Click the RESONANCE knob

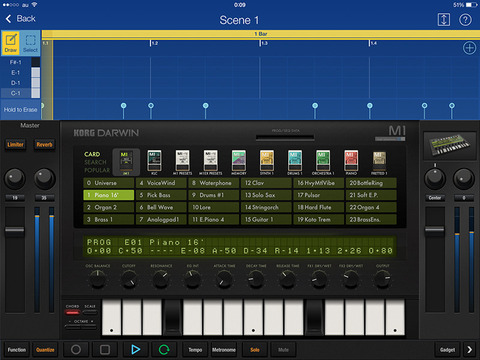pos(161,279)
